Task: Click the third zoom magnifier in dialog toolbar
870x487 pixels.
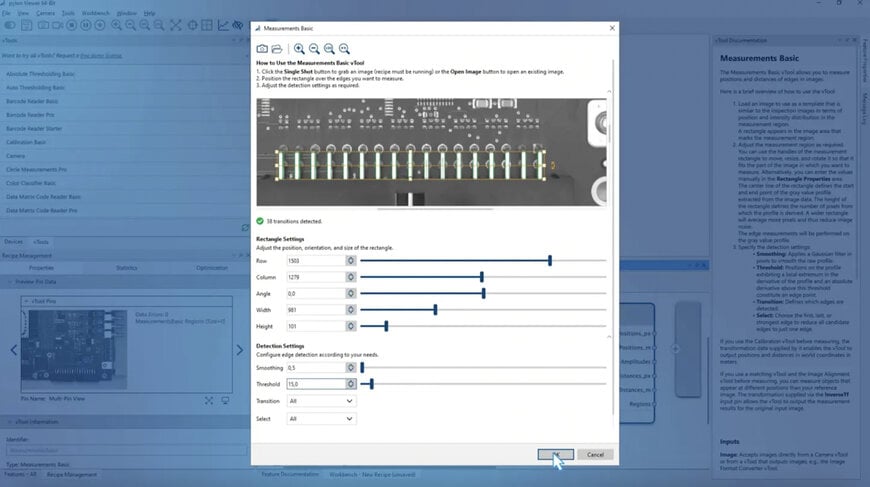Action: coord(329,48)
